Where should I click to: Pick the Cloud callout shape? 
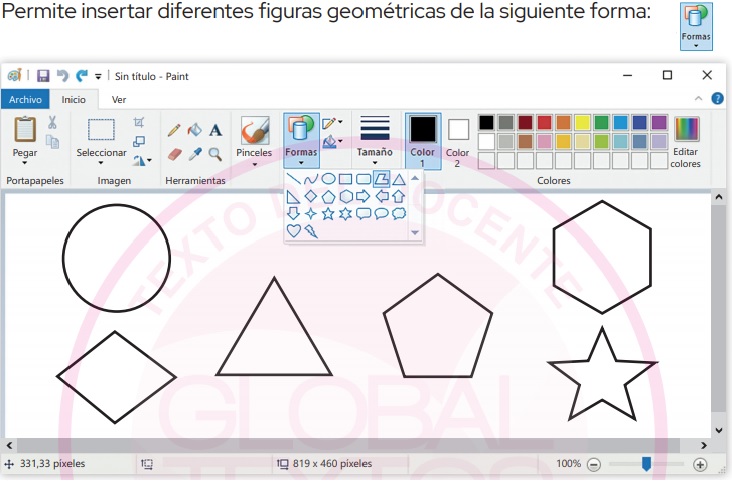coord(399,213)
